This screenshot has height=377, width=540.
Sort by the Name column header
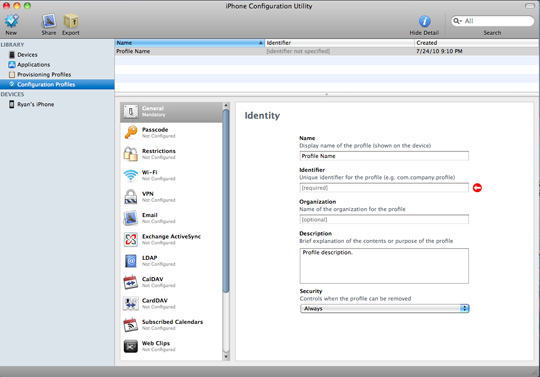point(189,43)
